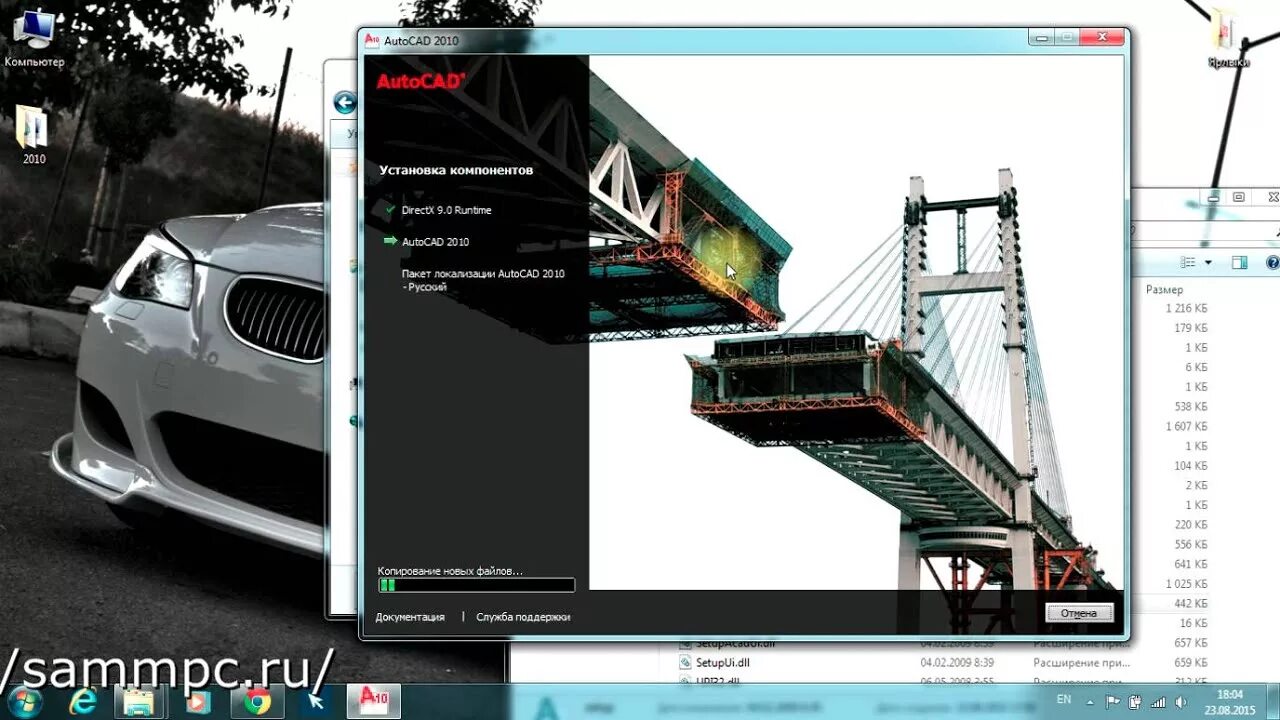Click the 16 КБ size cell
The height and width of the screenshot is (720, 1280).
point(1194,623)
